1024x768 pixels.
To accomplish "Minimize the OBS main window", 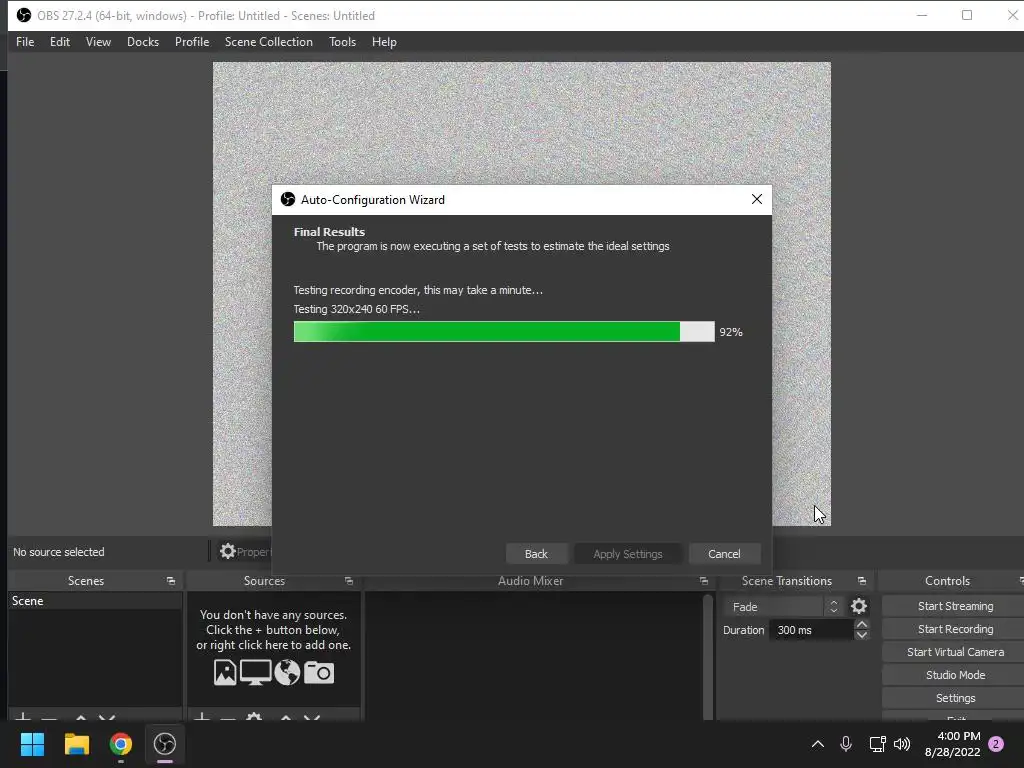I will tap(921, 15).
